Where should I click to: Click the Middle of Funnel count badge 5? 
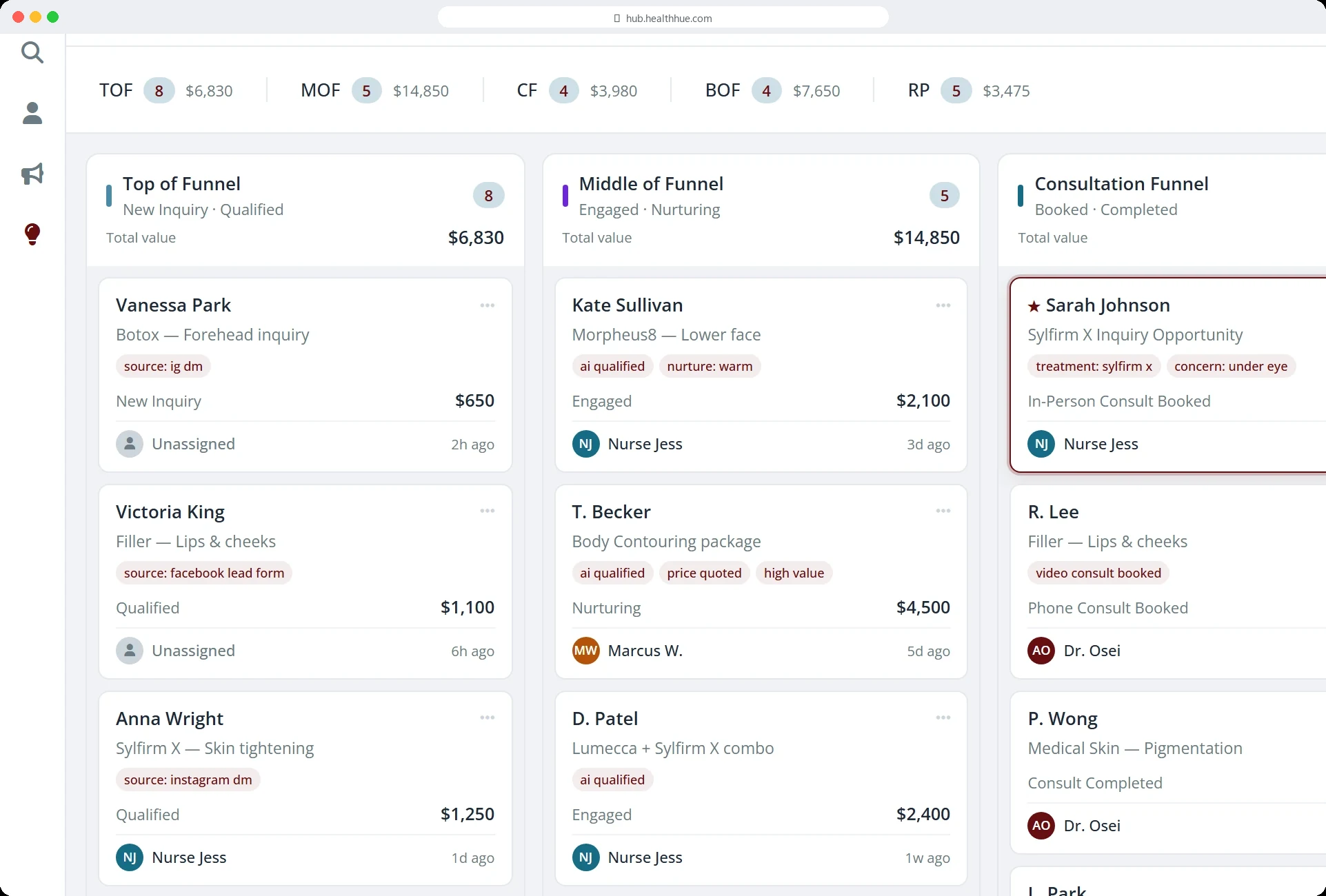click(944, 196)
